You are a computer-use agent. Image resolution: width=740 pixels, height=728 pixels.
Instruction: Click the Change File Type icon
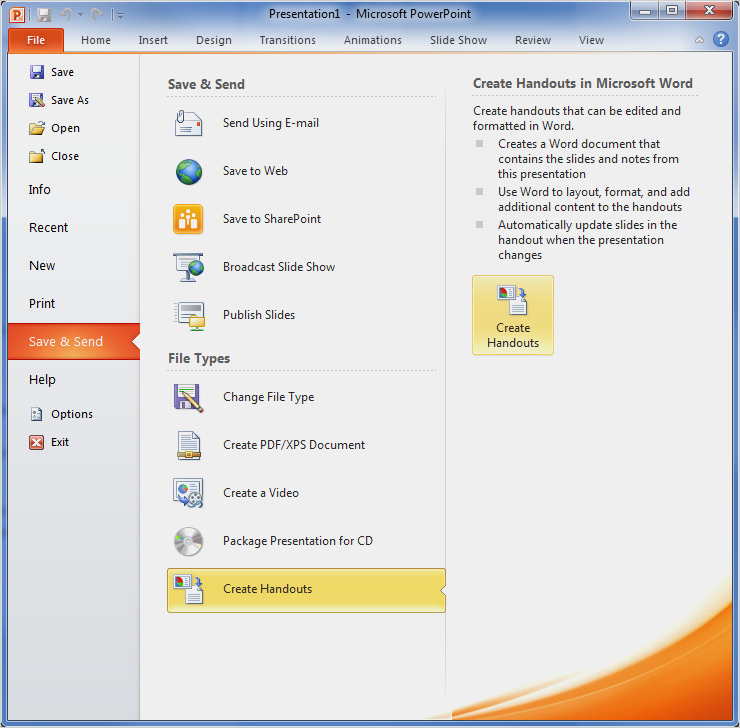tap(188, 398)
